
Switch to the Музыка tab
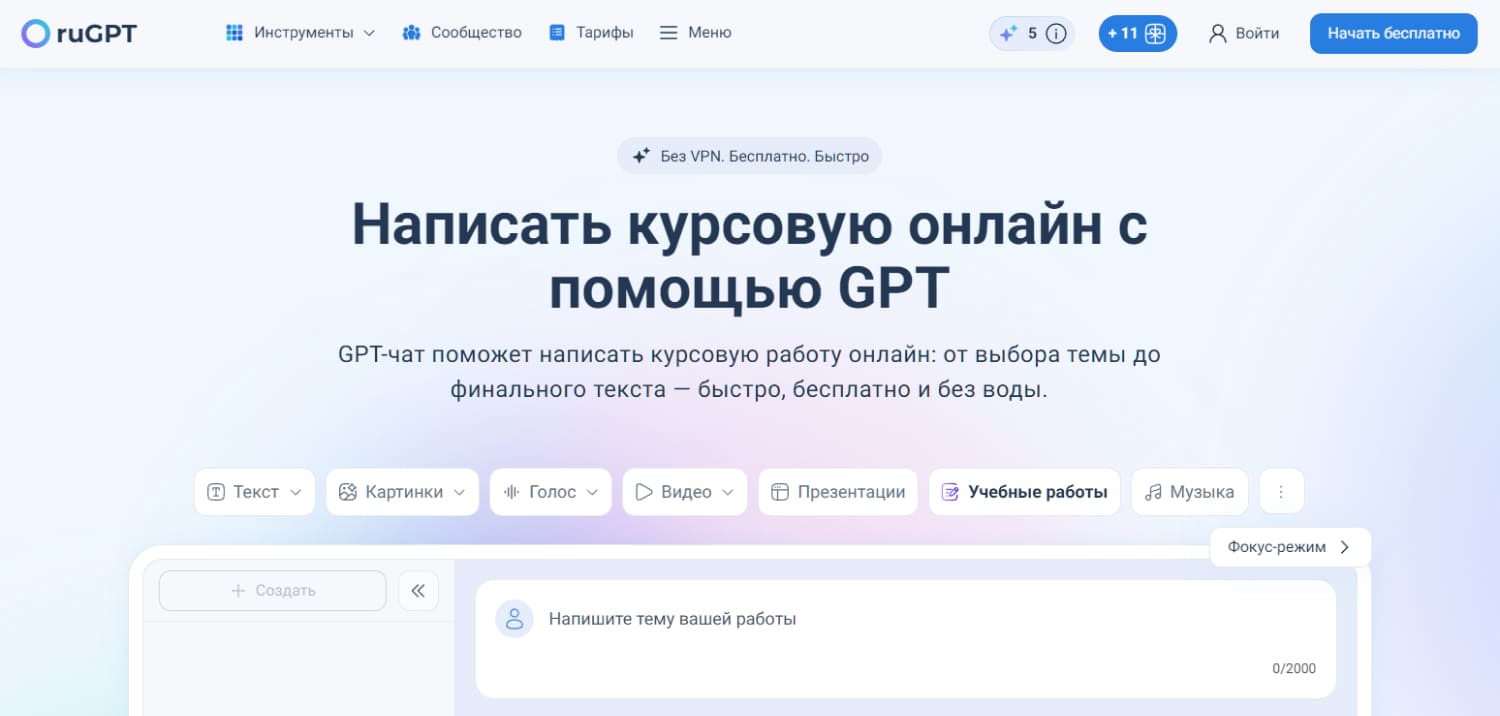pyautogui.click(x=1189, y=492)
